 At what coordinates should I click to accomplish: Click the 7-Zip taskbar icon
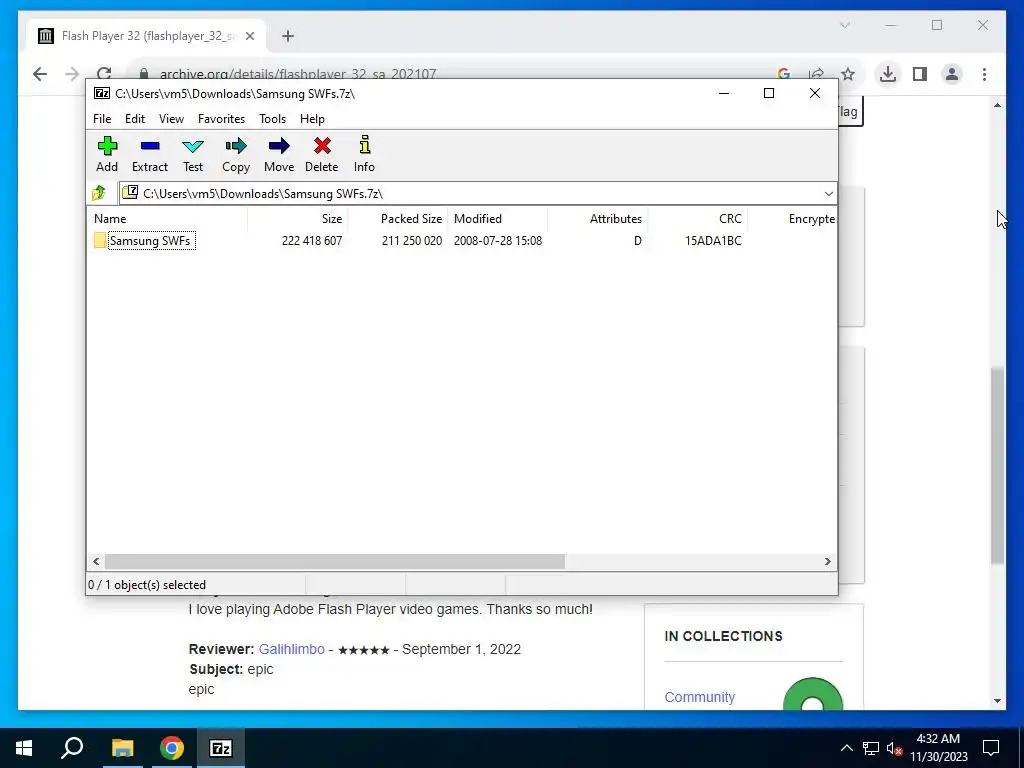(221, 748)
